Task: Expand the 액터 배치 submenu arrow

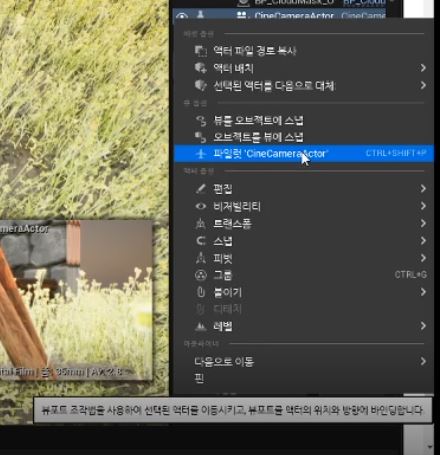Action: tap(423, 68)
